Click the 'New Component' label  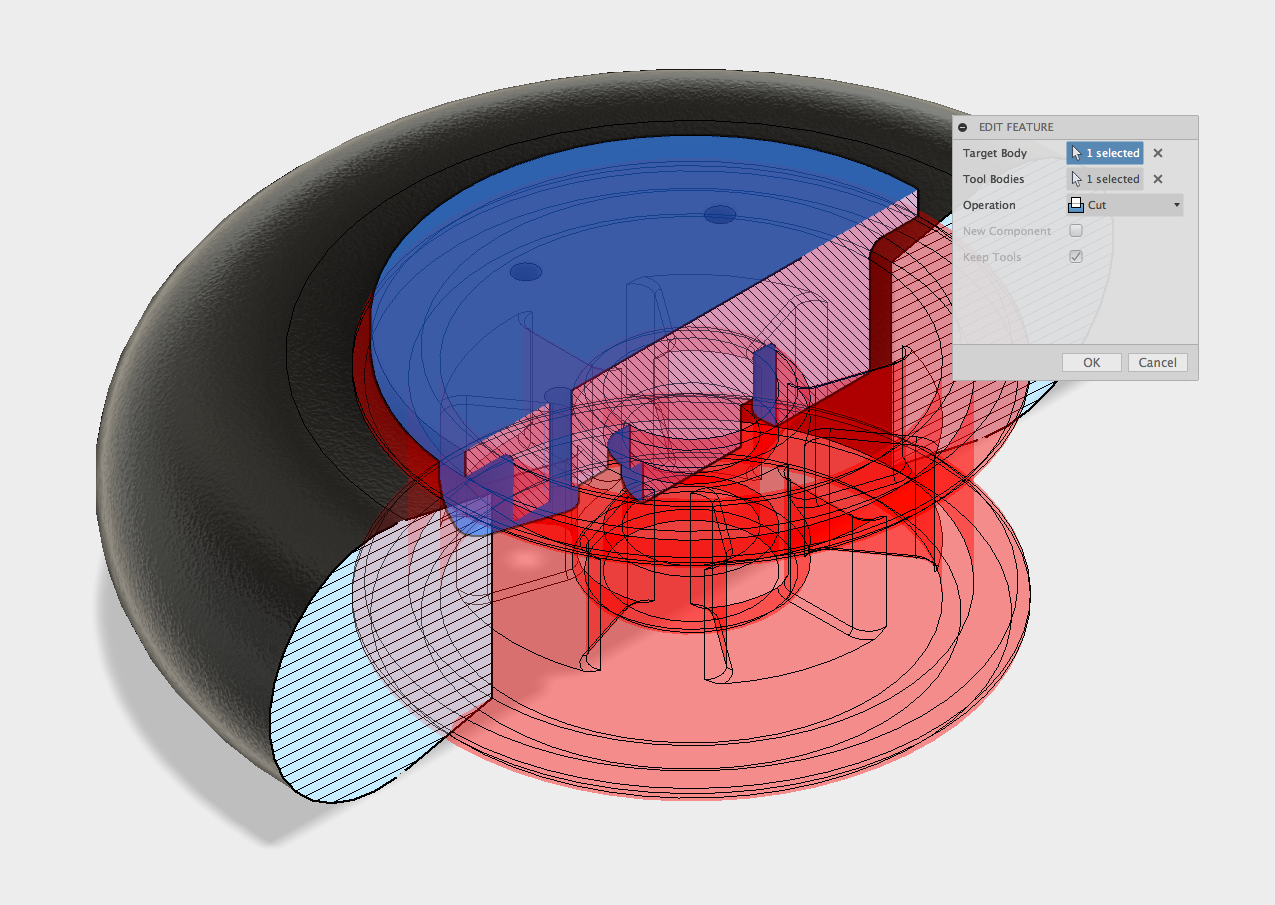pyautogui.click(x=1007, y=231)
